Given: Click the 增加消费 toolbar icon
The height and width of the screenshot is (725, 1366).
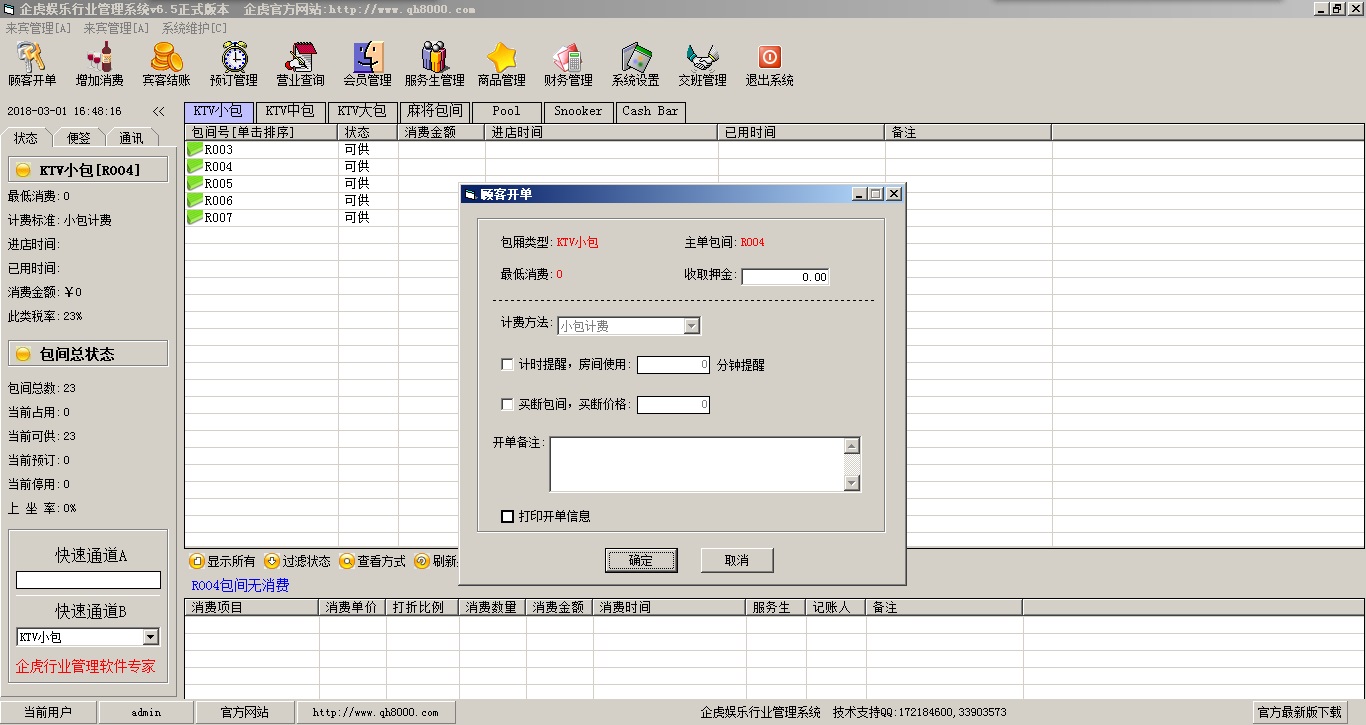Looking at the screenshot, I should point(100,65).
